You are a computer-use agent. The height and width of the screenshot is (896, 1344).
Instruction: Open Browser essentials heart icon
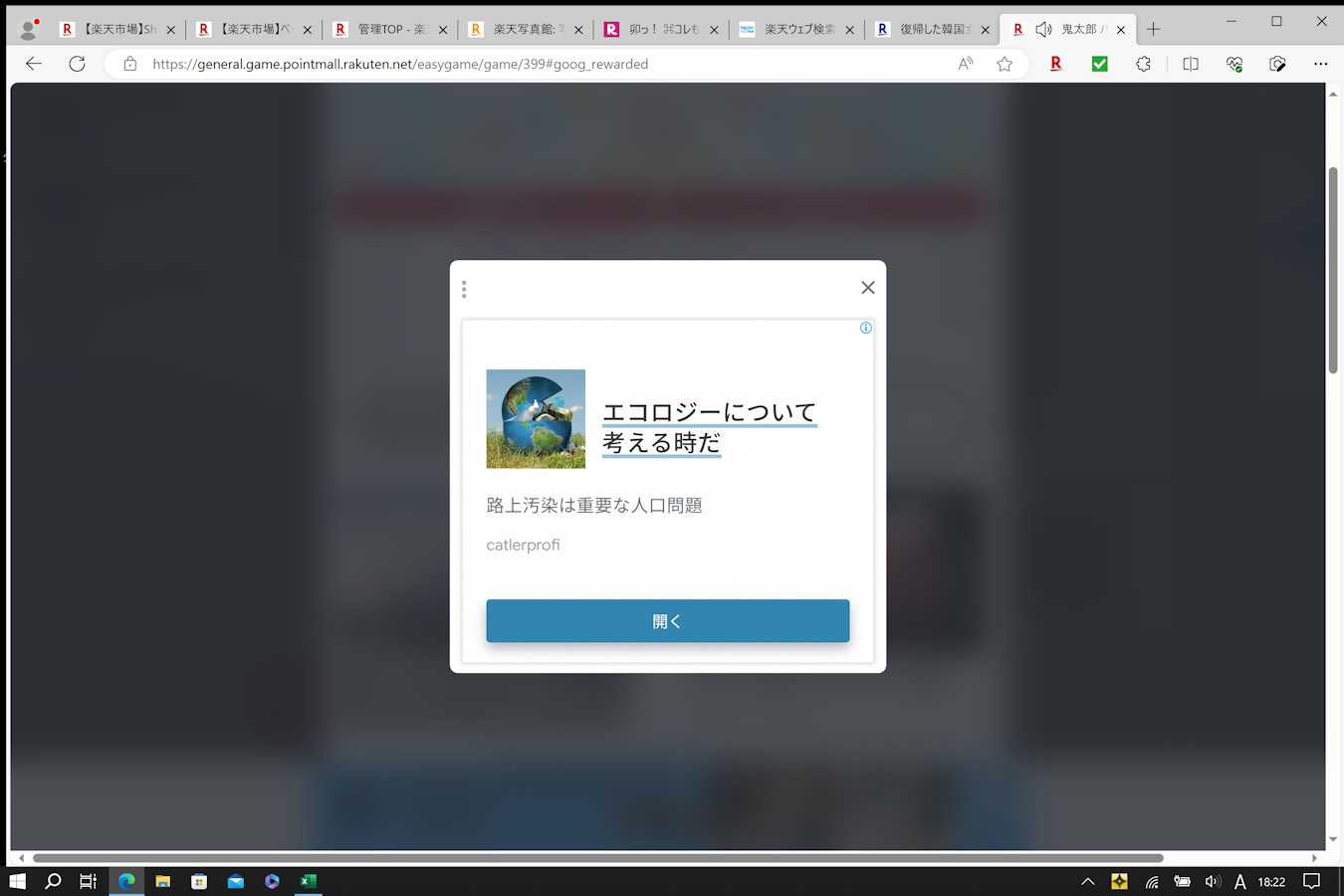(x=1234, y=64)
